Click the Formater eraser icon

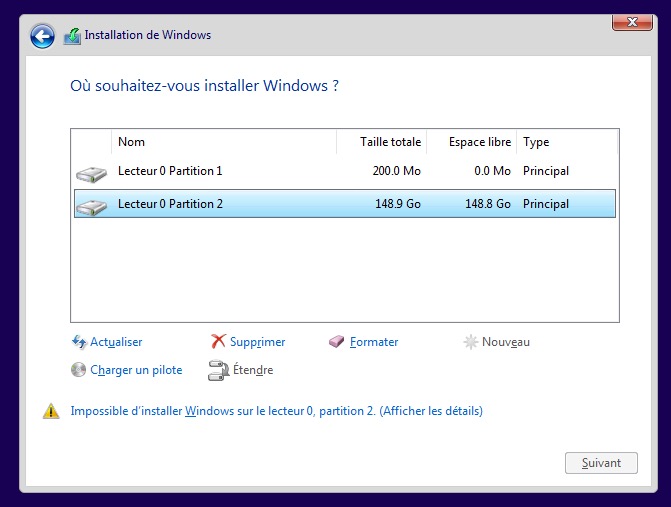(x=336, y=341)
